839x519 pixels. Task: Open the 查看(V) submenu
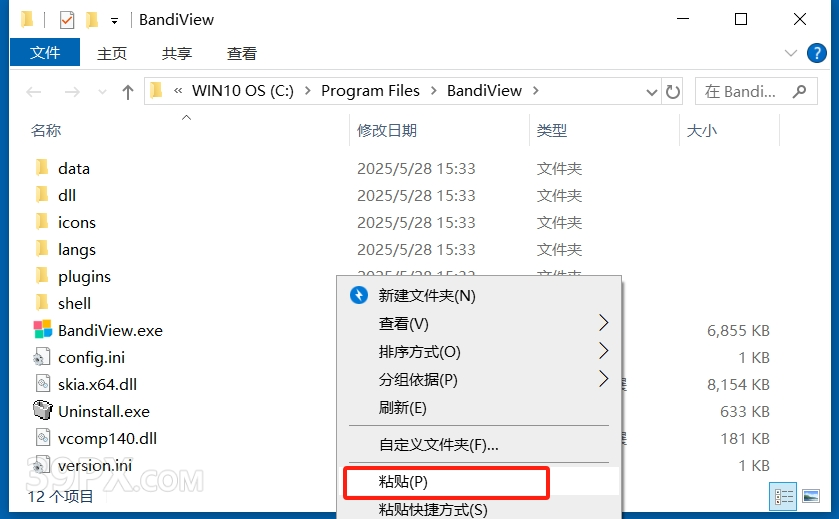479,323
